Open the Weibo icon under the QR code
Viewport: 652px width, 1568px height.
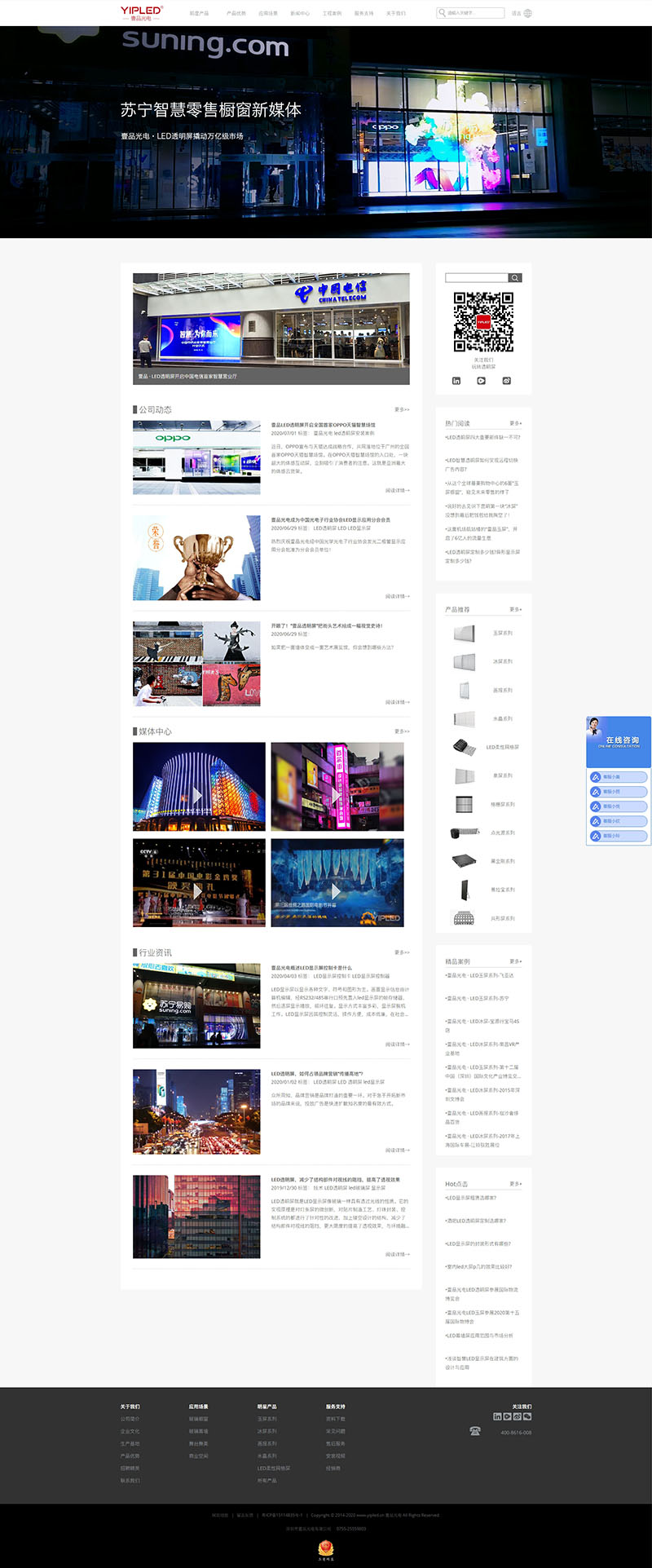point(506,381)
